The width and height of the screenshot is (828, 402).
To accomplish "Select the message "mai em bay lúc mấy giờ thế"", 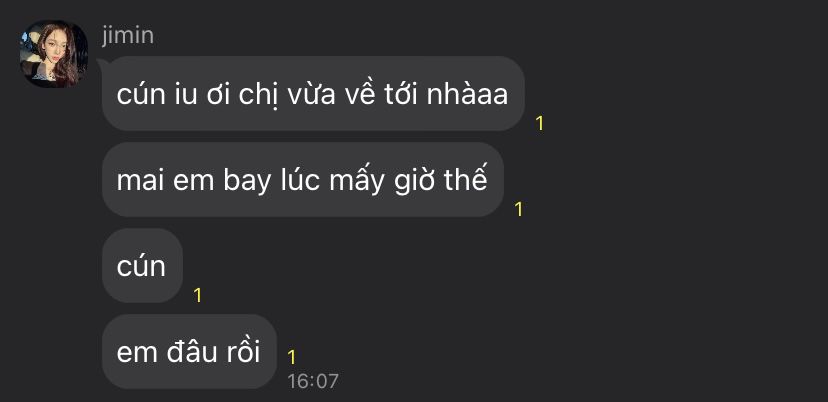I will pos(303,180).
